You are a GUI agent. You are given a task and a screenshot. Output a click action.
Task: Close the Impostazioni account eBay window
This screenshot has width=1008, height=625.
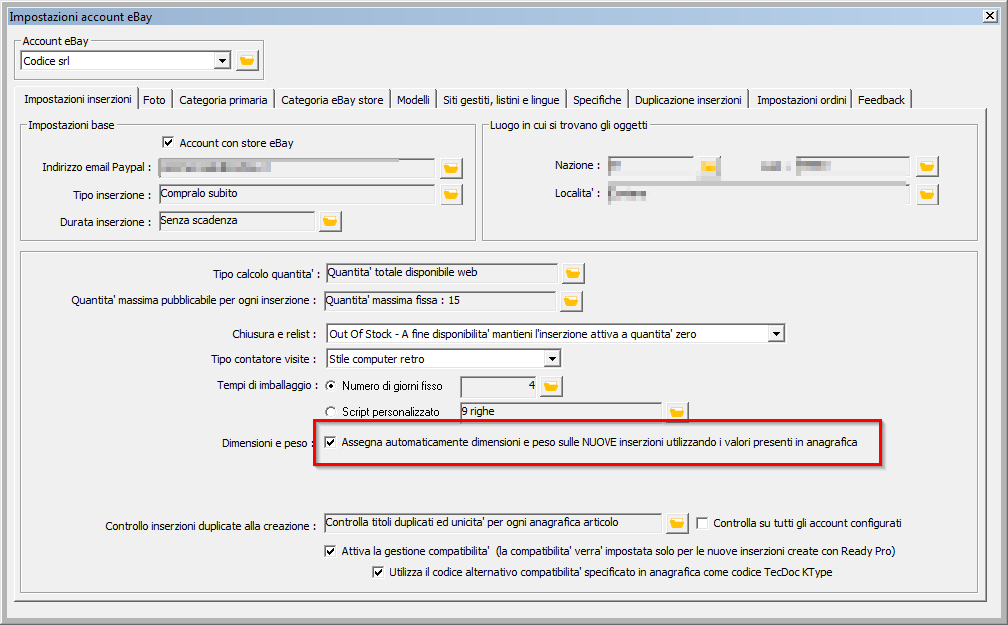(990, 16)
